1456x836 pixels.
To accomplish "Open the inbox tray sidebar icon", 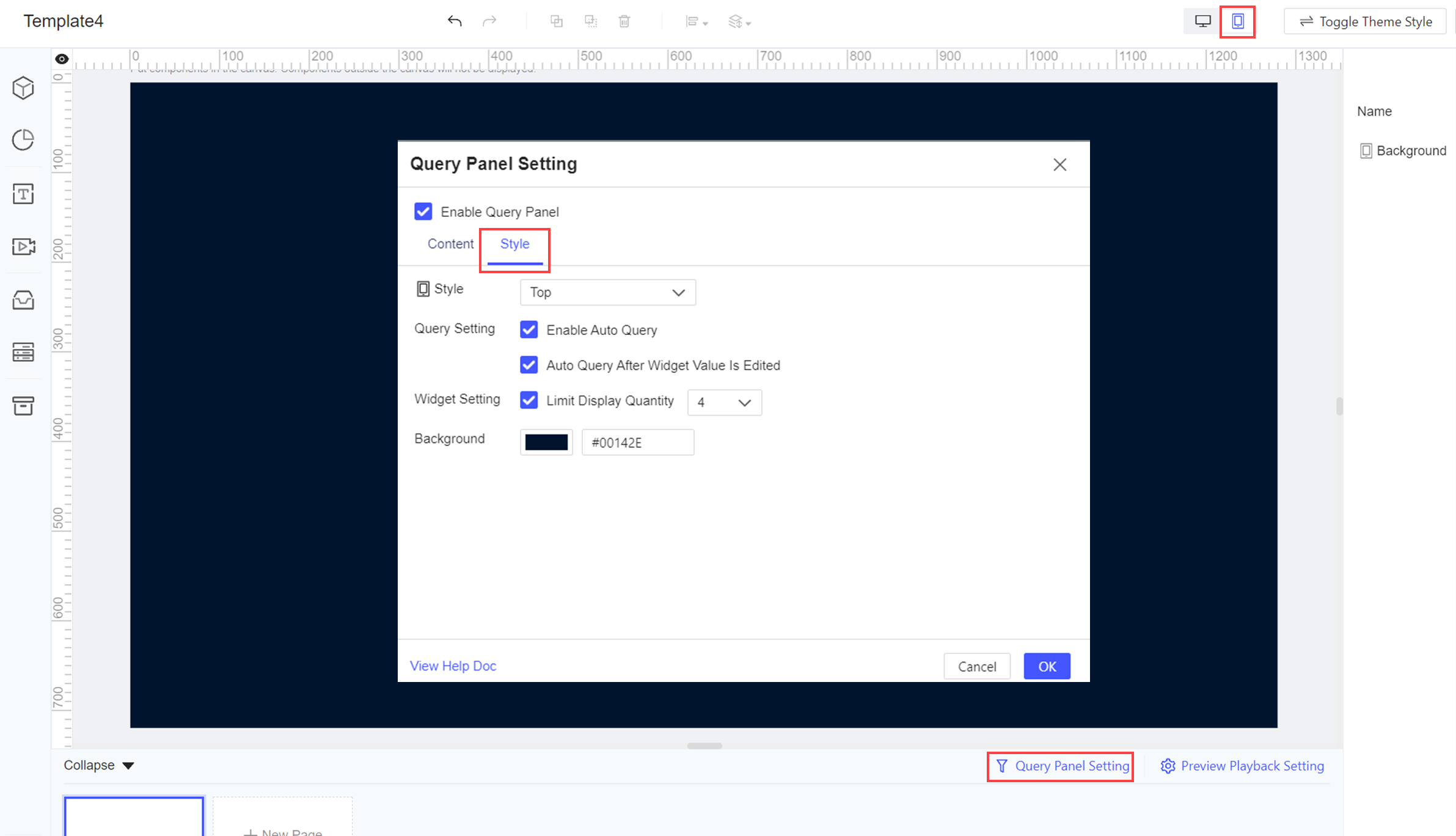I will point(23,300).
